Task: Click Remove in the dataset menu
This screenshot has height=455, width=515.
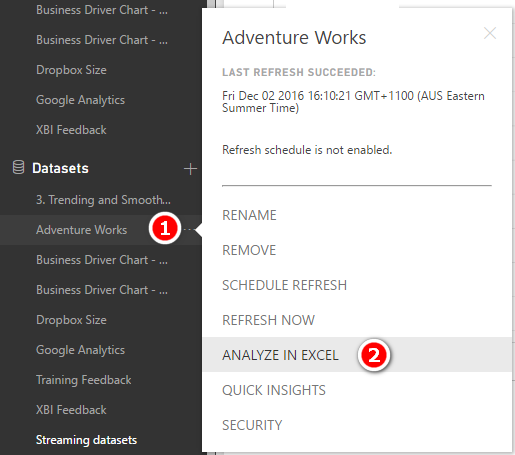Action: click(x=249, y=250)
